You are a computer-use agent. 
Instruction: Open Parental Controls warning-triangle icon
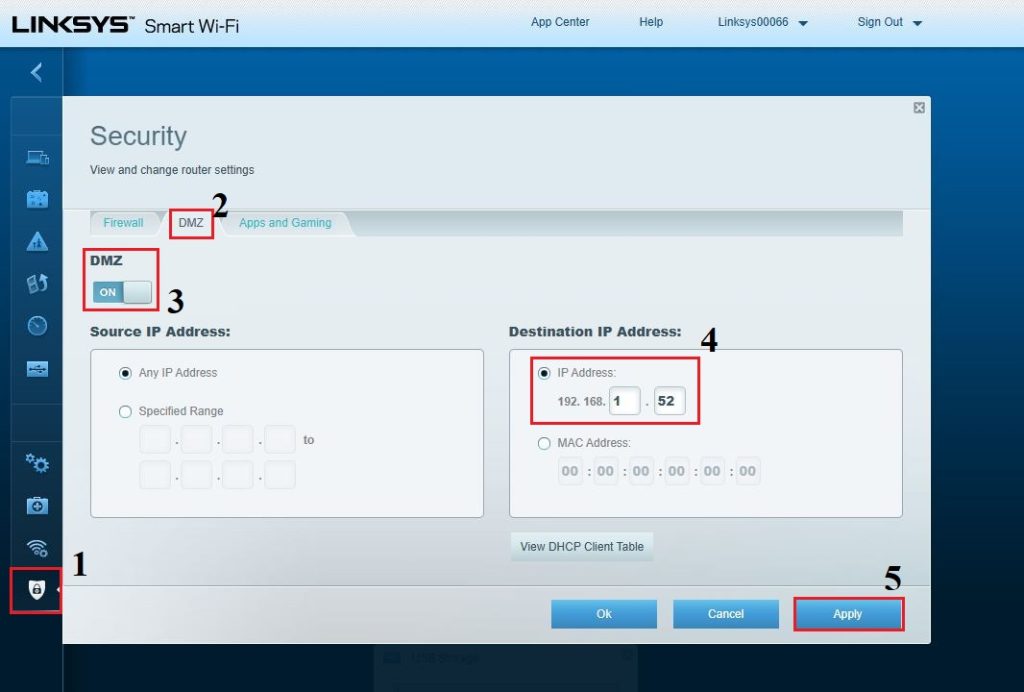point(37,241)
